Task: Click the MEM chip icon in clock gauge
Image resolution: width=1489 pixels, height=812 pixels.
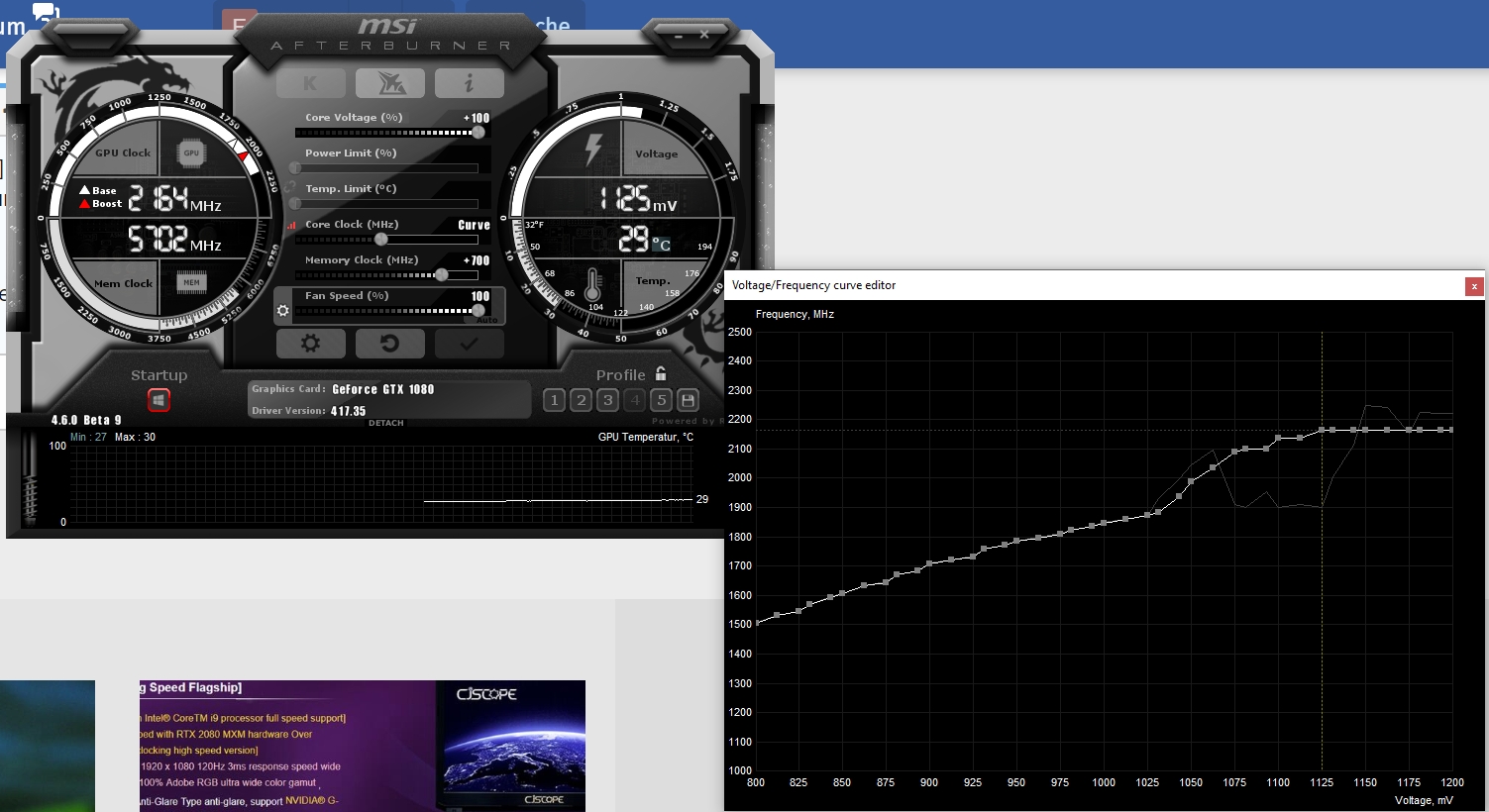Action: coord(191,283)
